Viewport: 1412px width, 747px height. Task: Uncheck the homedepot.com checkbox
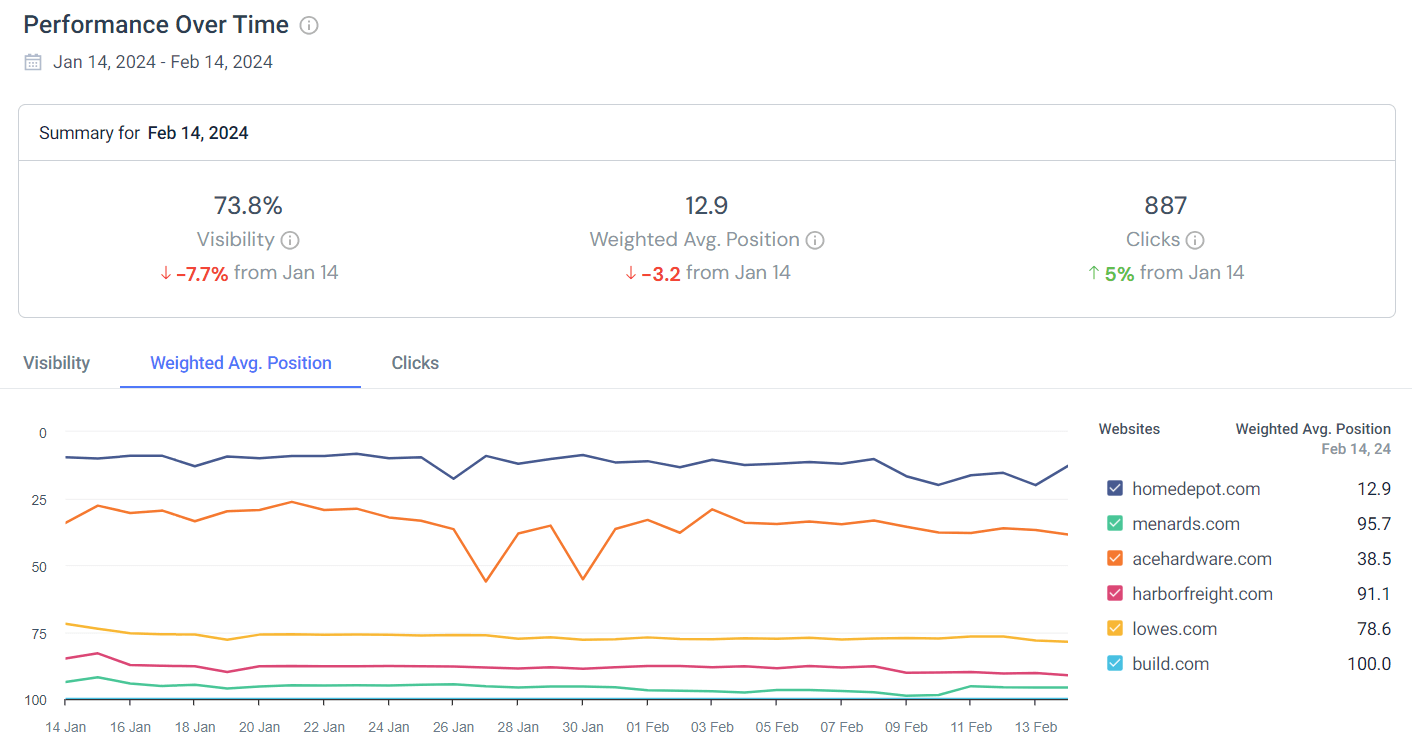click(1115, 489)
